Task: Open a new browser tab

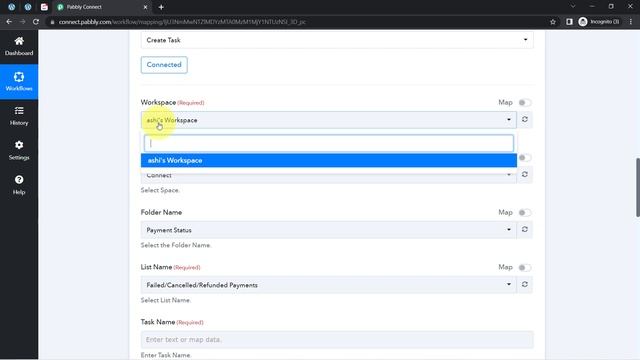Action: (161, 7)
